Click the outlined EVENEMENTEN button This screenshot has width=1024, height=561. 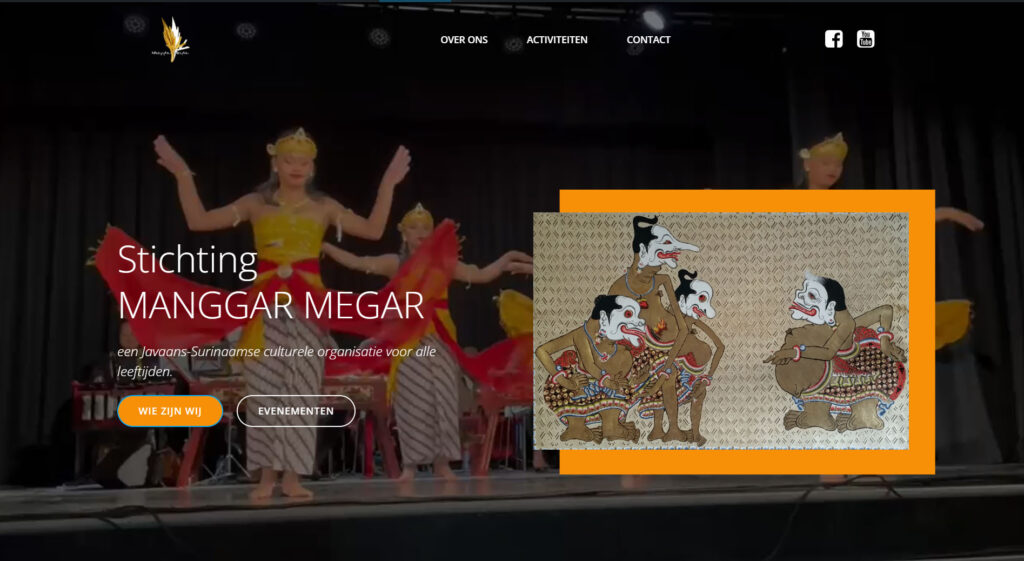click(295, 411)
